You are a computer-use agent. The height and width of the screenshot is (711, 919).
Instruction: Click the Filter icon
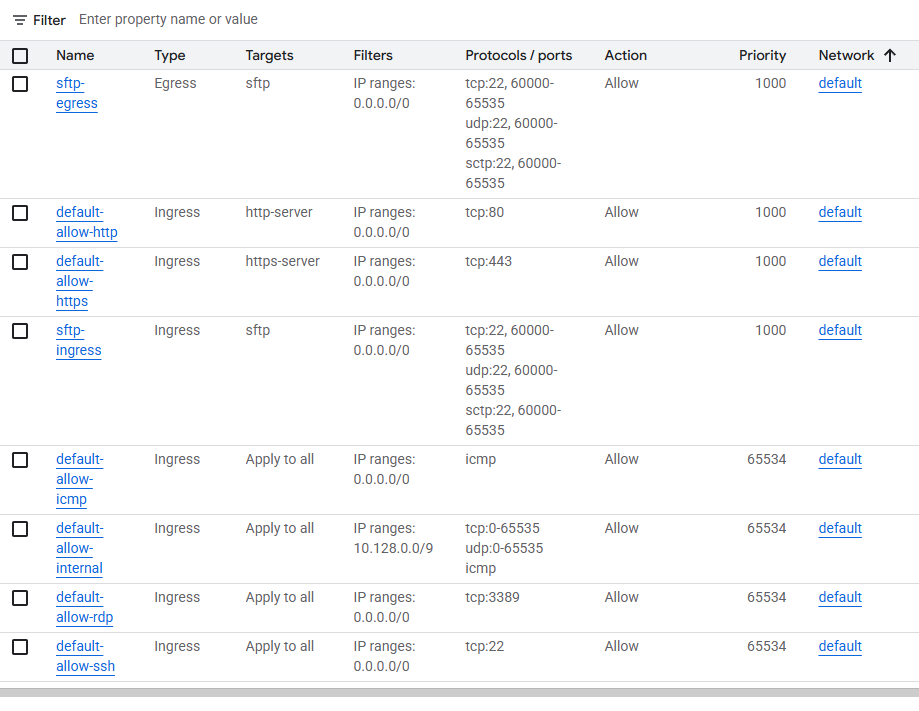(x=19, y=20)
